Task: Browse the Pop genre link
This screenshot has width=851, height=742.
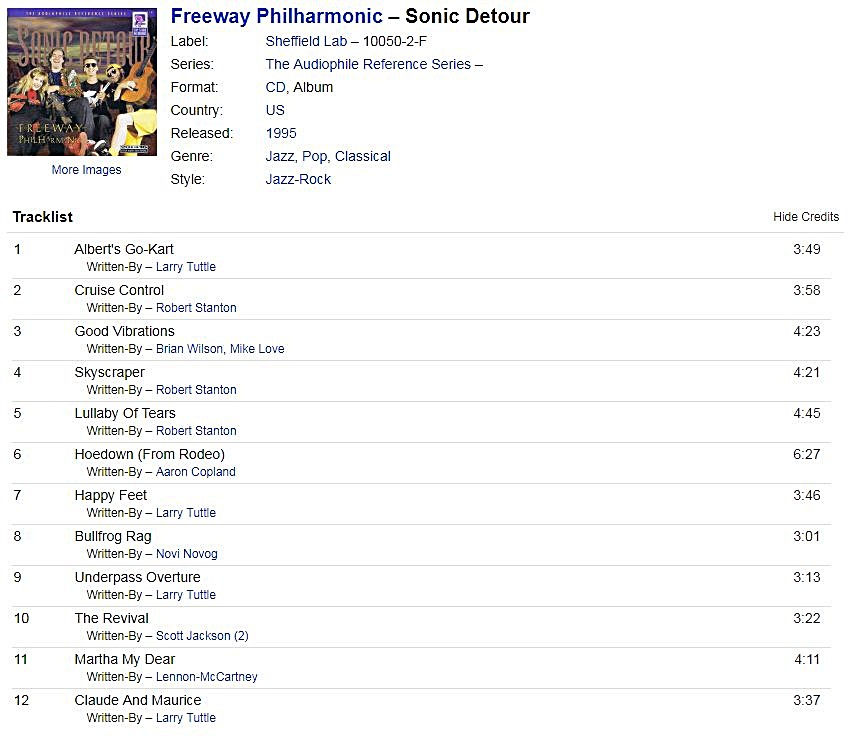Action: point(314,156)
